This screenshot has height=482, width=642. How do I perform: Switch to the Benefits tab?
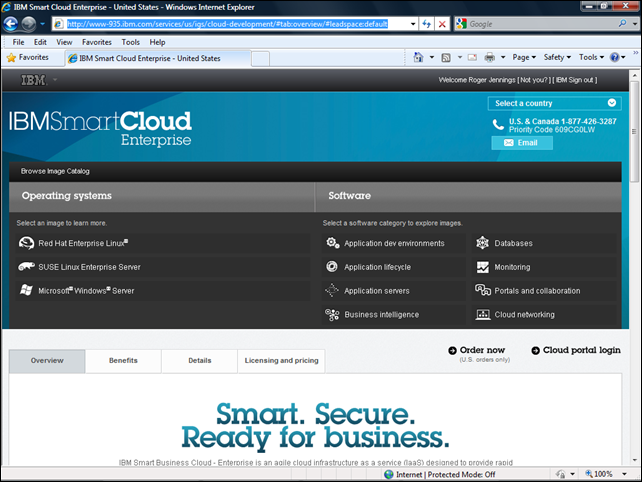[123, 361]
